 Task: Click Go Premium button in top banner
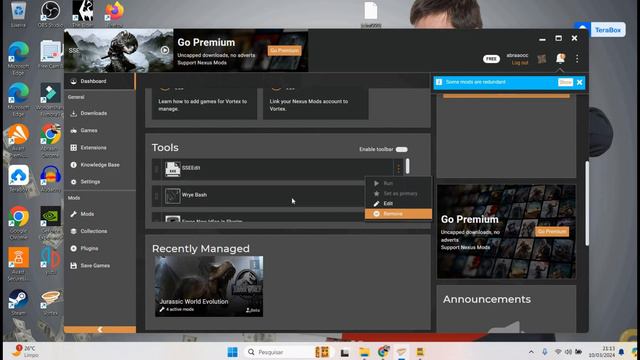coord(284,50)
